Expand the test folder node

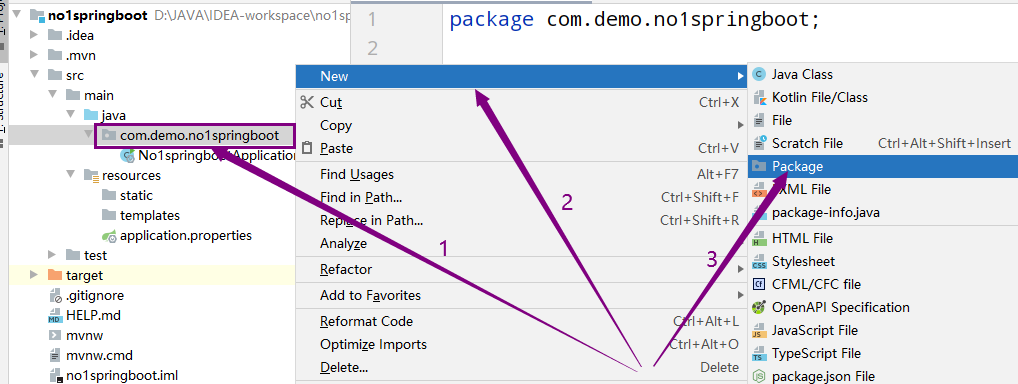pos(53,255)
